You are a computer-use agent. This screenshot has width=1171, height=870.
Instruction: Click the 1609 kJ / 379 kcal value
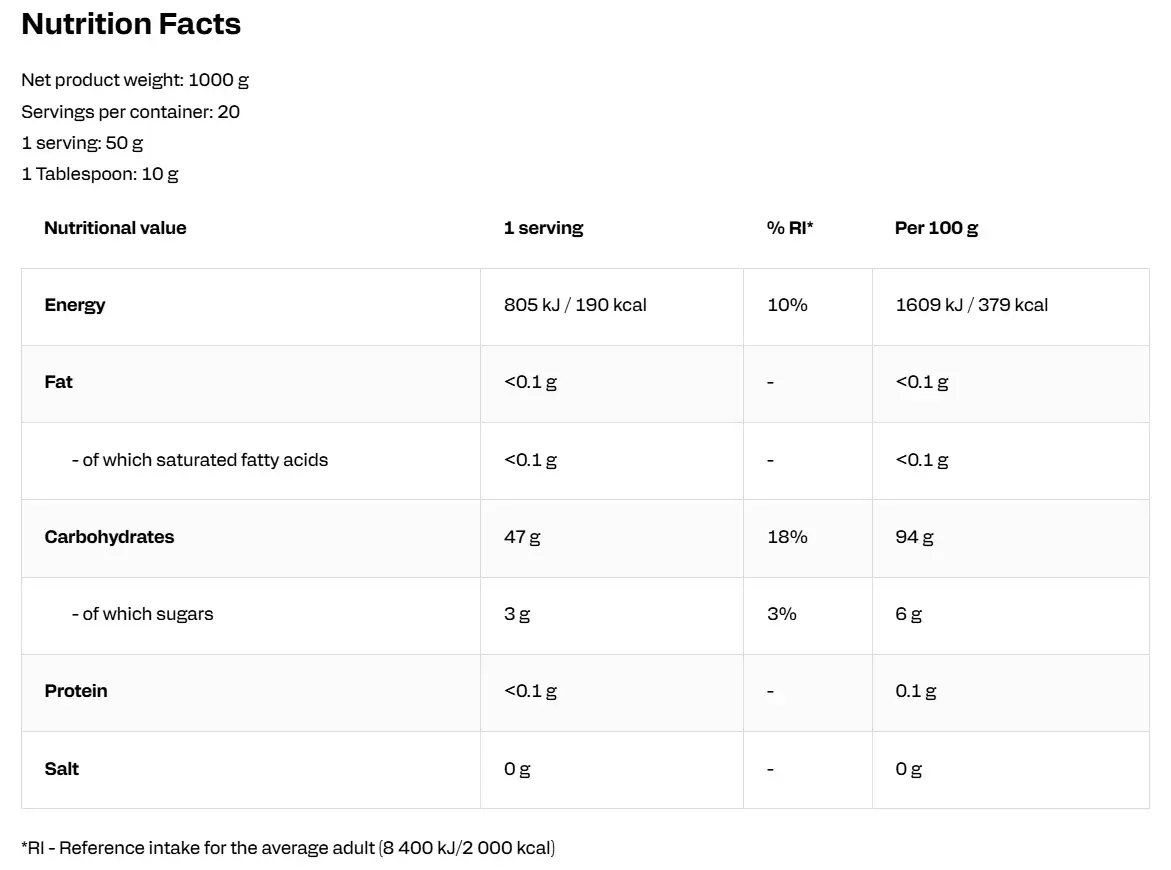pos(971,305)
